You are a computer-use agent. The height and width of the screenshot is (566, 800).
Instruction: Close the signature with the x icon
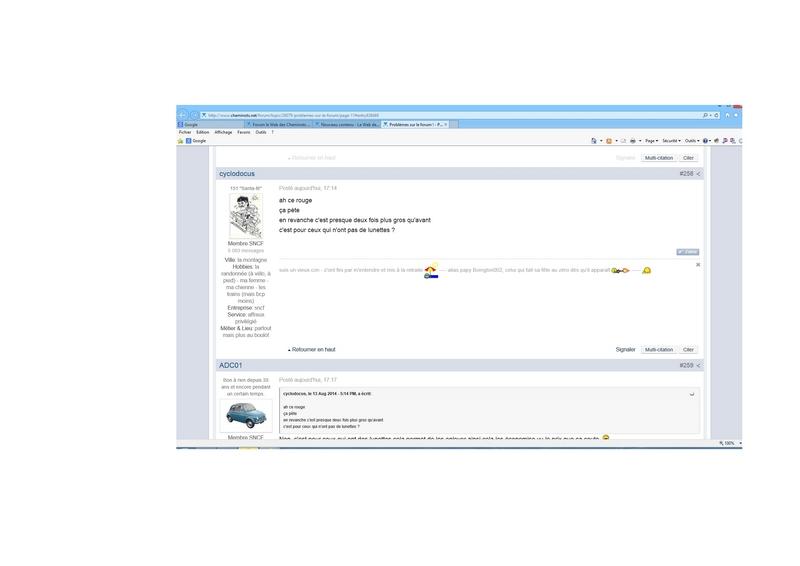click(x=698, y=265)
